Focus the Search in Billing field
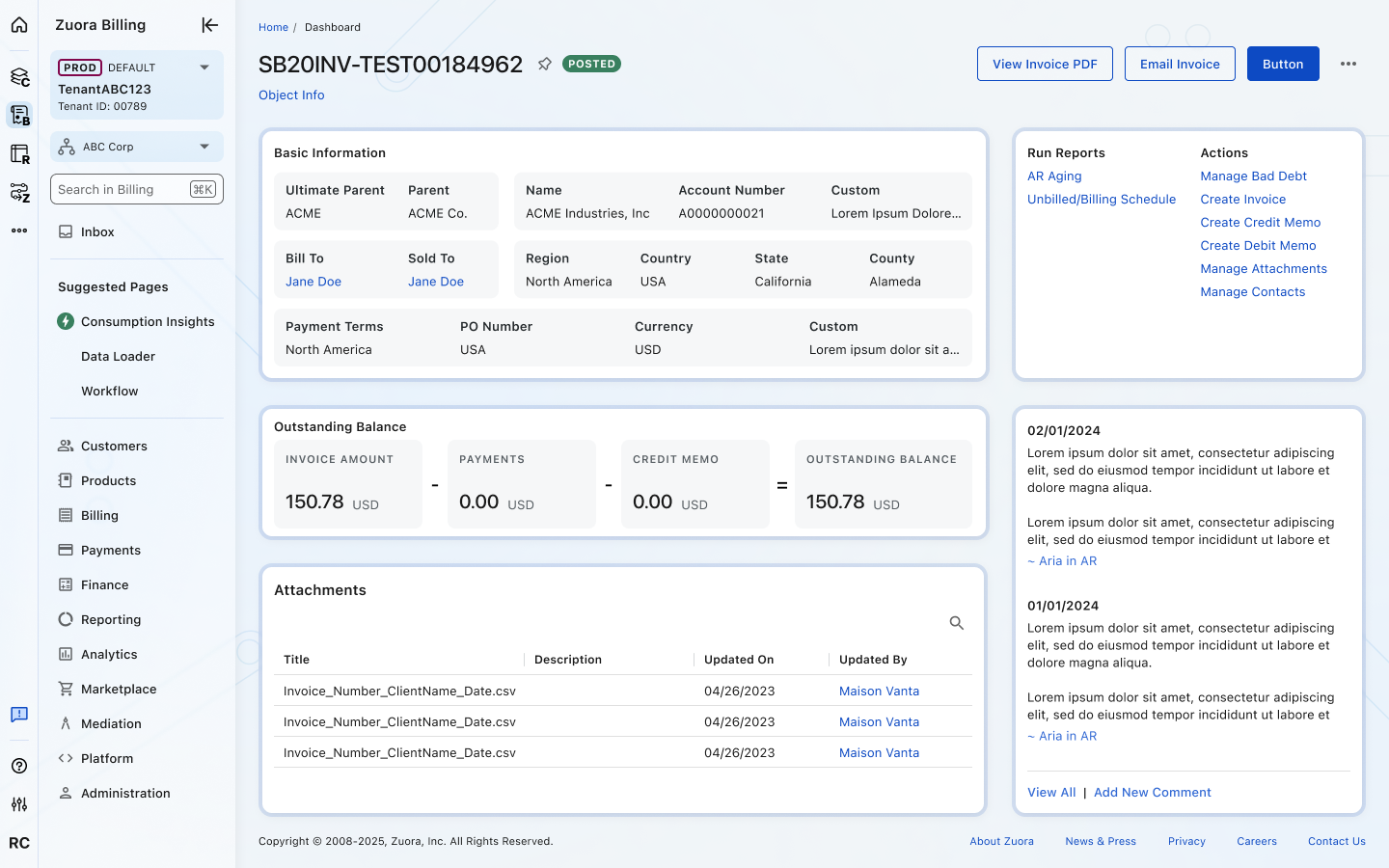The image size is (1389, 868). pyautogui.click(x=121, y=190)
